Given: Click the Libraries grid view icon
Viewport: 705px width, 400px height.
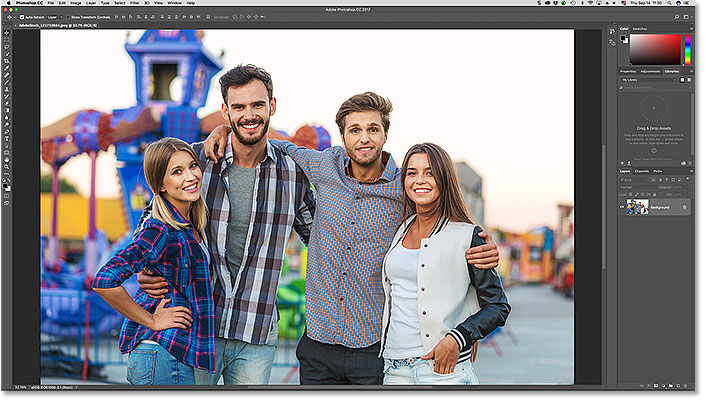Looking at the screenshot, I should (682, 80).
